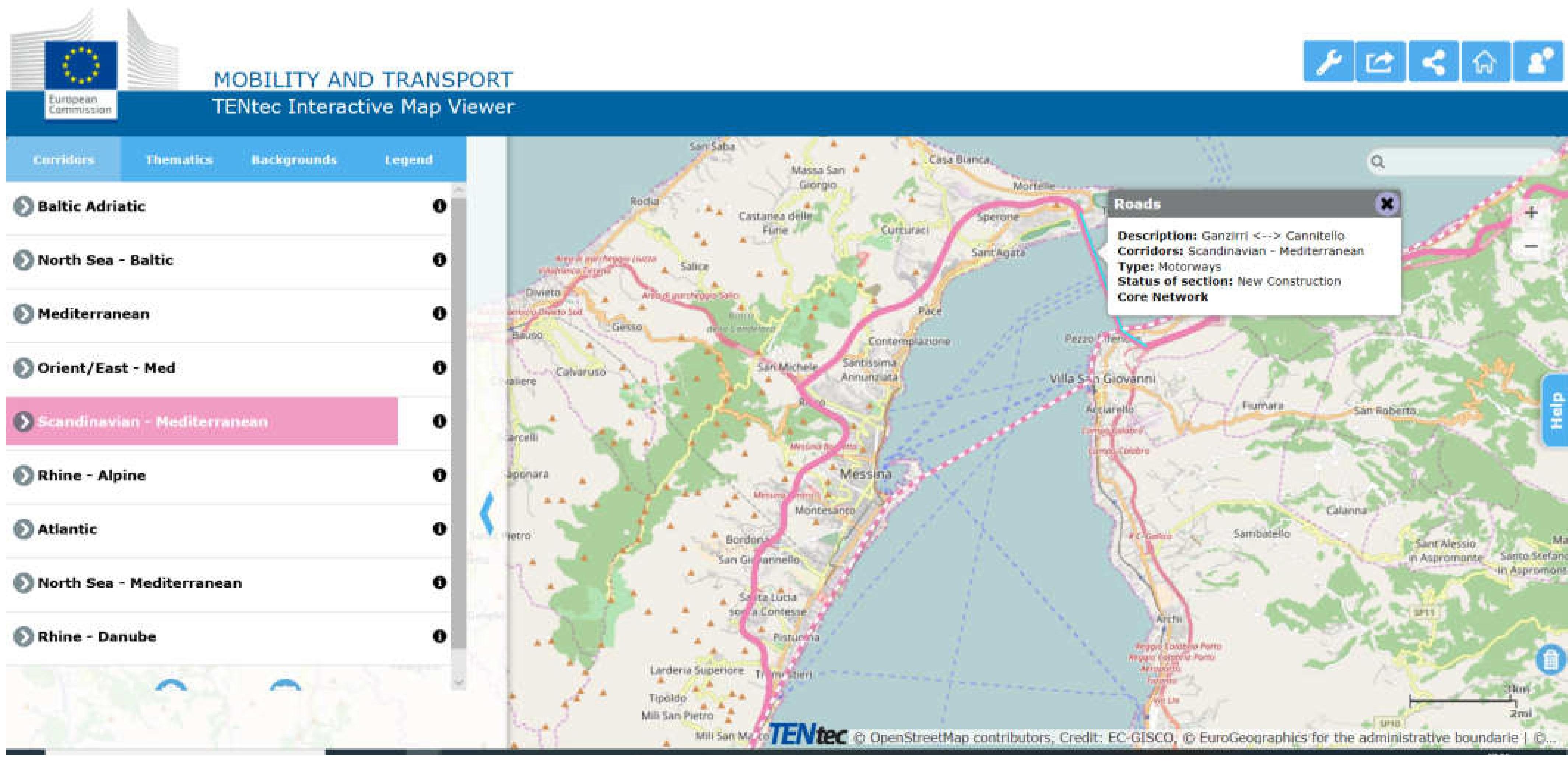Show info for Mediterranean corridor
Viewport: 1568px width, 761px height.
(439, 313)
